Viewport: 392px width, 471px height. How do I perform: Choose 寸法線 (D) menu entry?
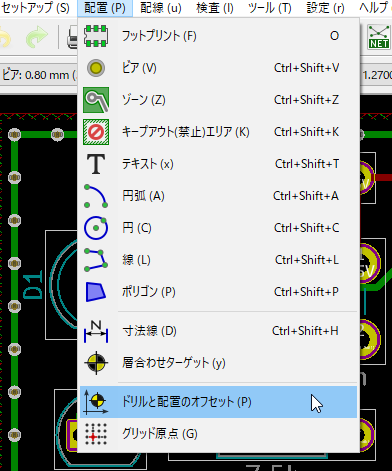218,331
